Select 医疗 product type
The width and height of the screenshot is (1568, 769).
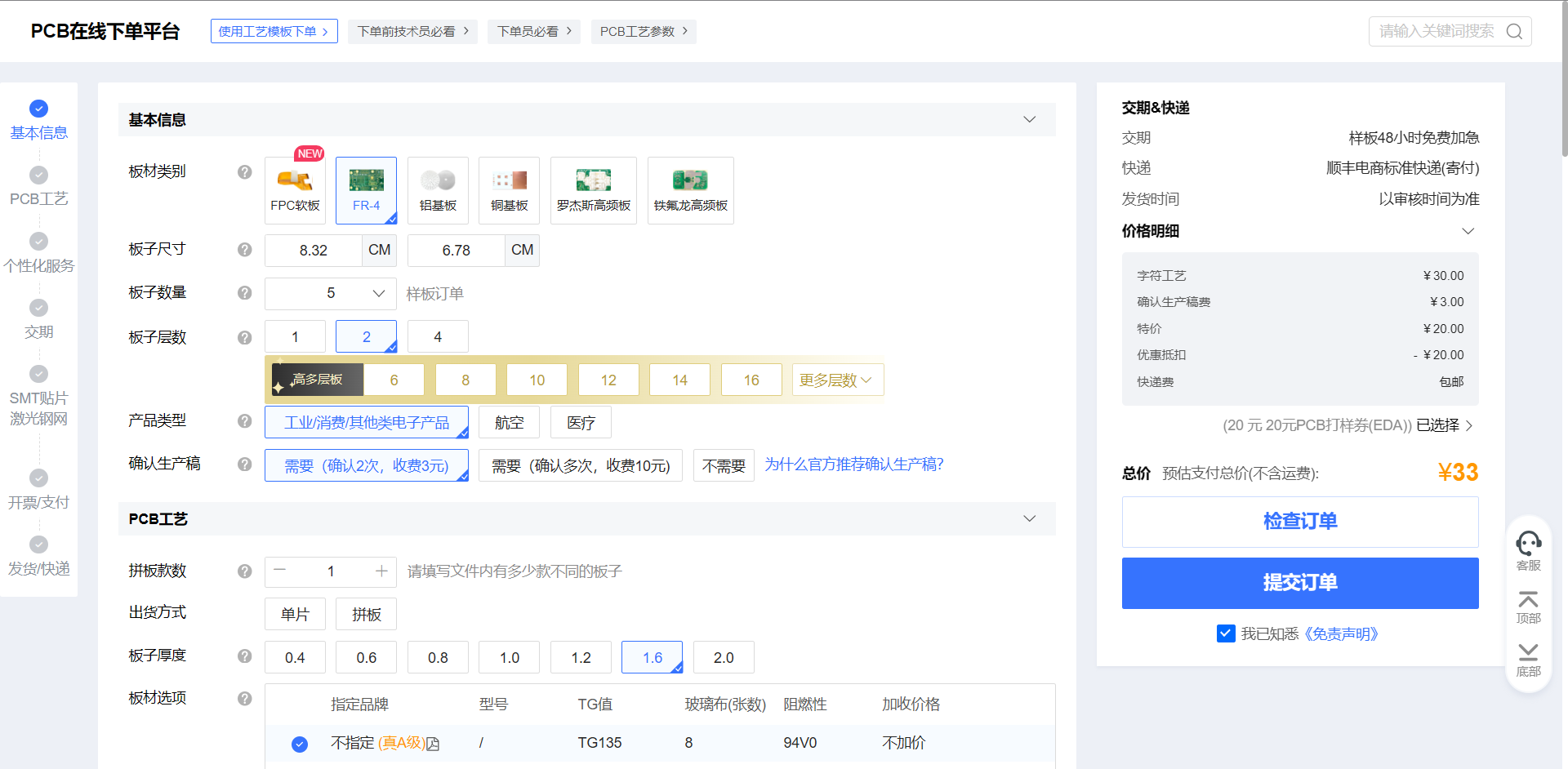tap(581, 422)
